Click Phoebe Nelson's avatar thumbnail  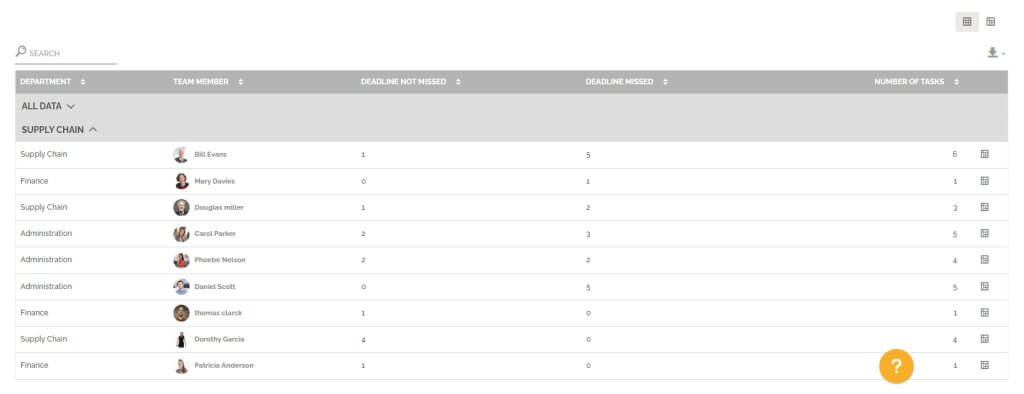[x=182, y=260]
